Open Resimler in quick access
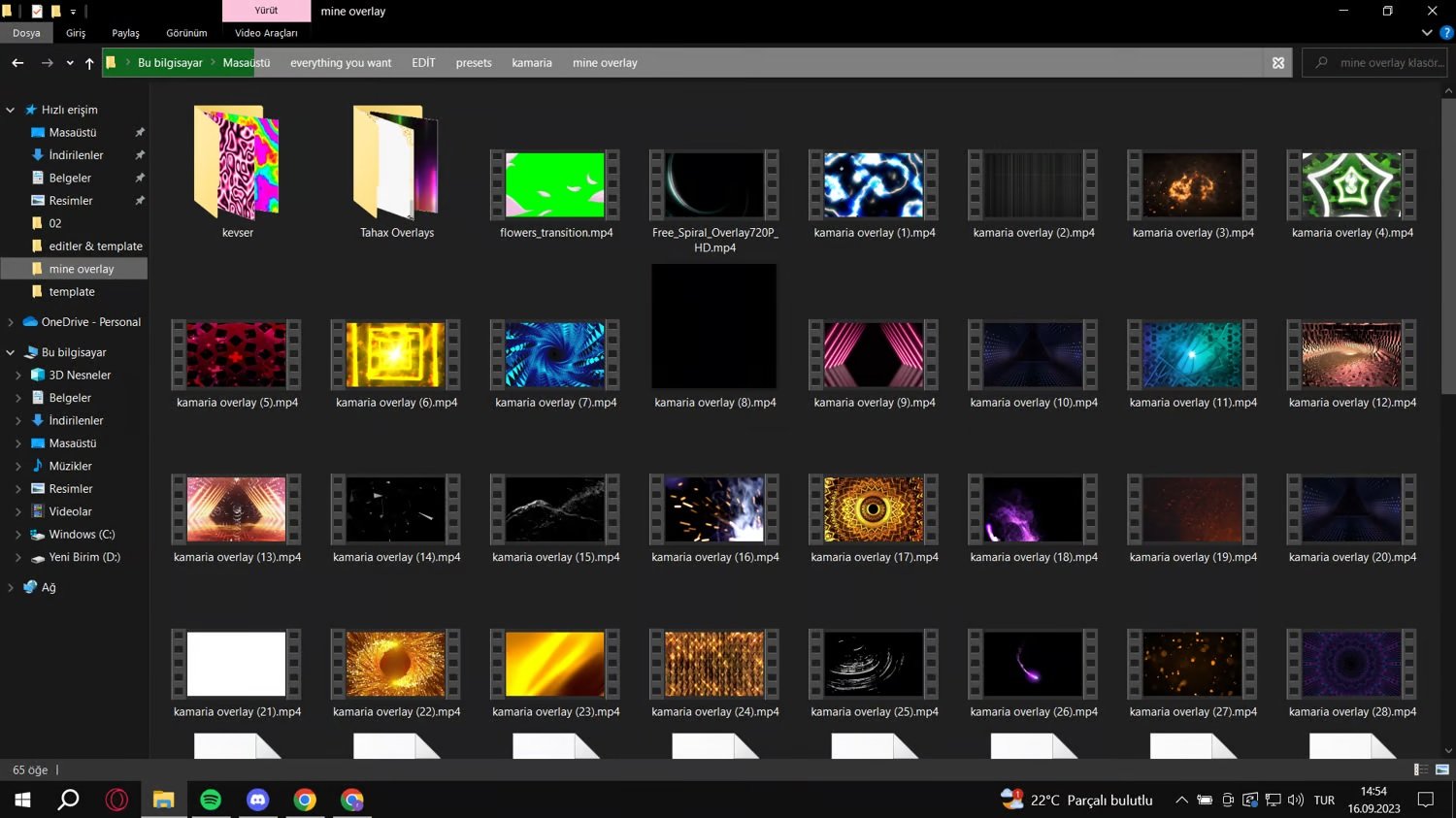 point(71,201)
